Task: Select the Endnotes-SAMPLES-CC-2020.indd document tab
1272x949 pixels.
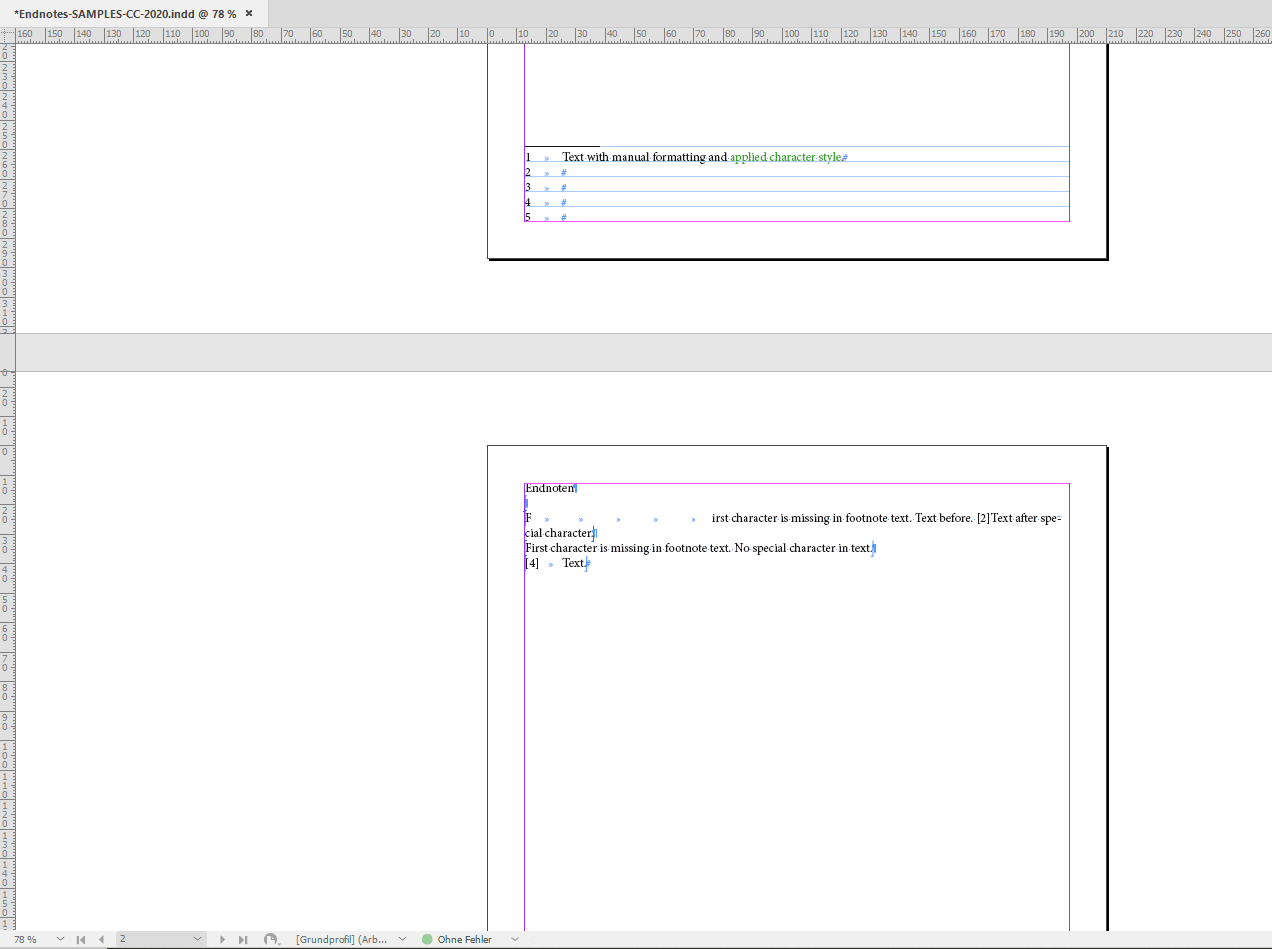Action: pyautogui.click(x=120, y=14)
